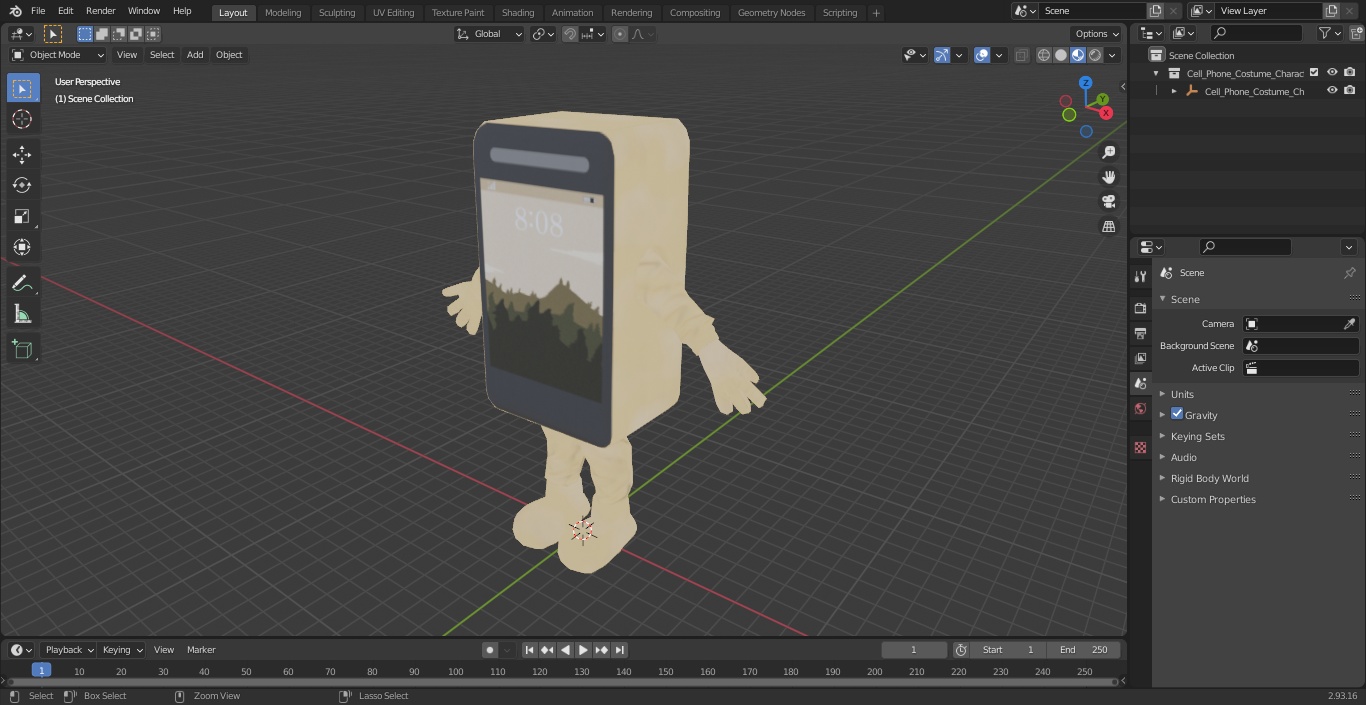Switch to Wireframe viewport shading
The image size is (1366, 705).
point(1044,55)
